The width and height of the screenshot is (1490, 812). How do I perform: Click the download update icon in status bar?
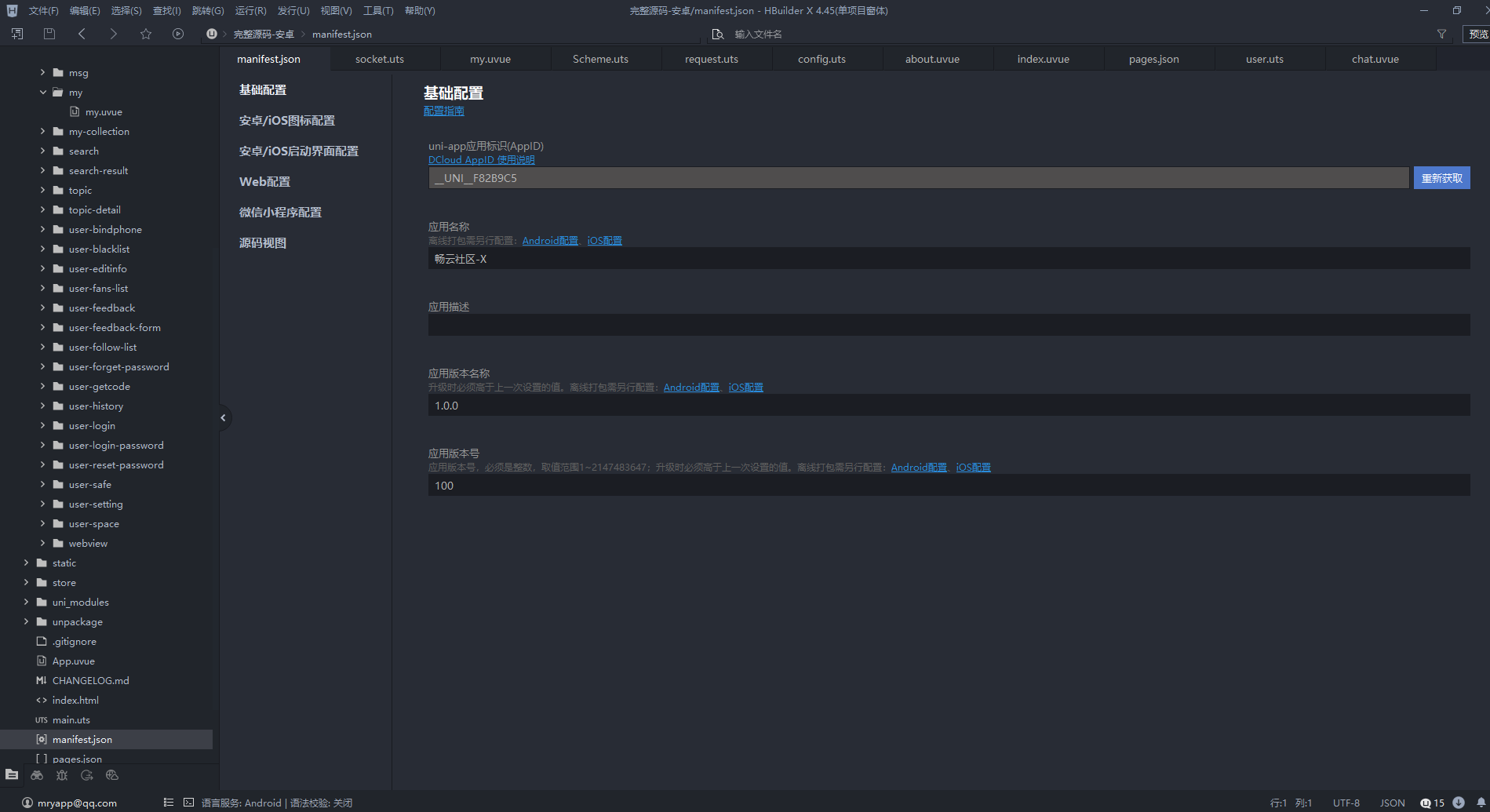tap(1459, 803)
